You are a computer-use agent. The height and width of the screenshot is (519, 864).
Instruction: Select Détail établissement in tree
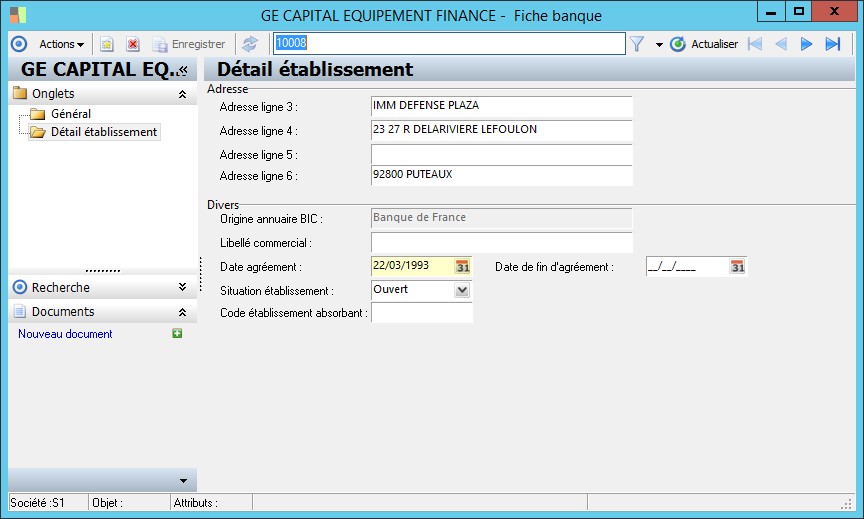(x=104, y=132)
